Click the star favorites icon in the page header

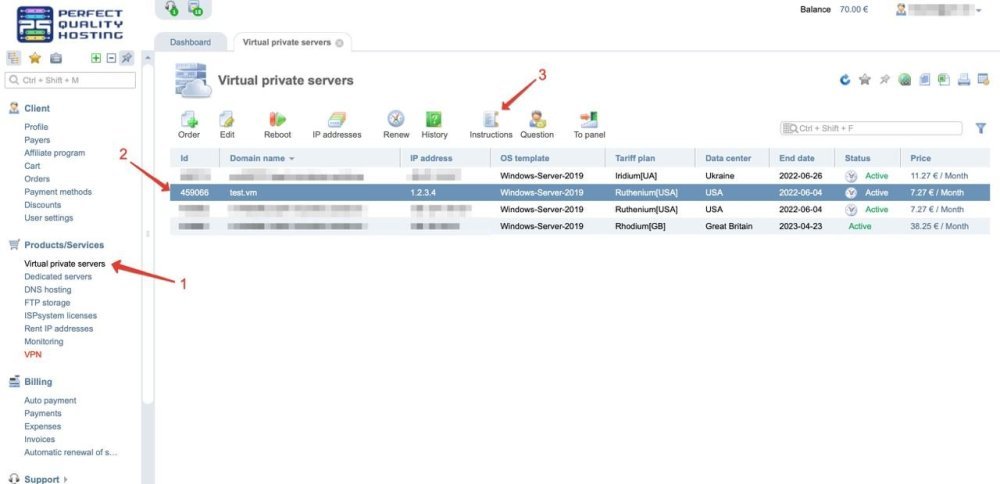click(865, 80)
